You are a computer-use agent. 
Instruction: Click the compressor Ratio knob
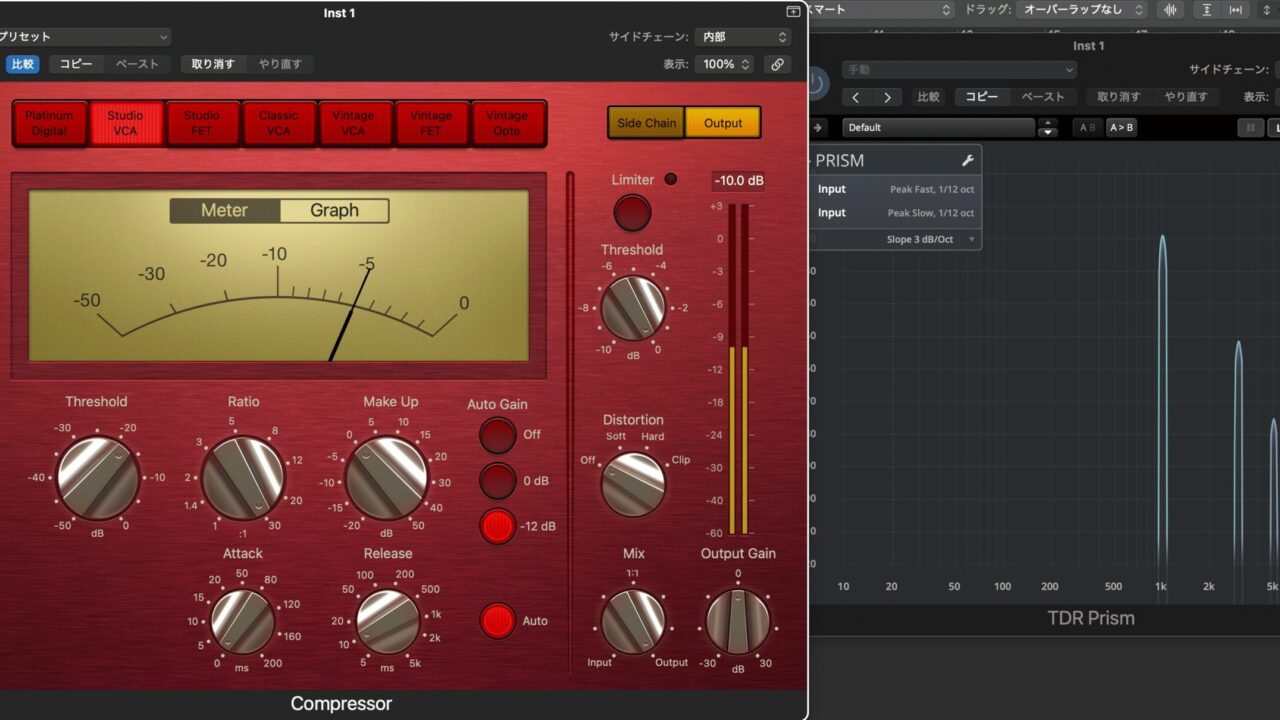click(x=243, y=477)
